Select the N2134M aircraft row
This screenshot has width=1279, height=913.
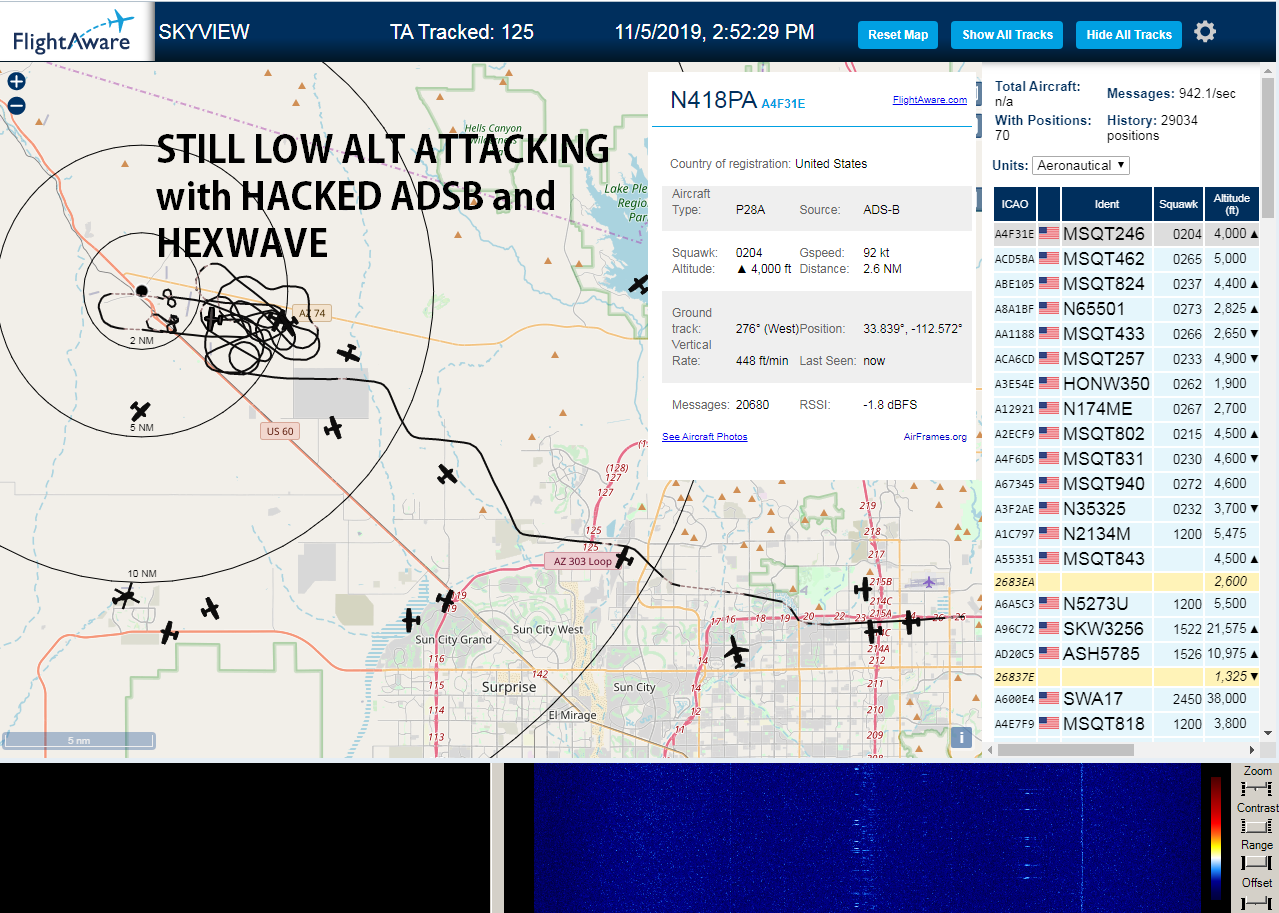coord(1127,534)
